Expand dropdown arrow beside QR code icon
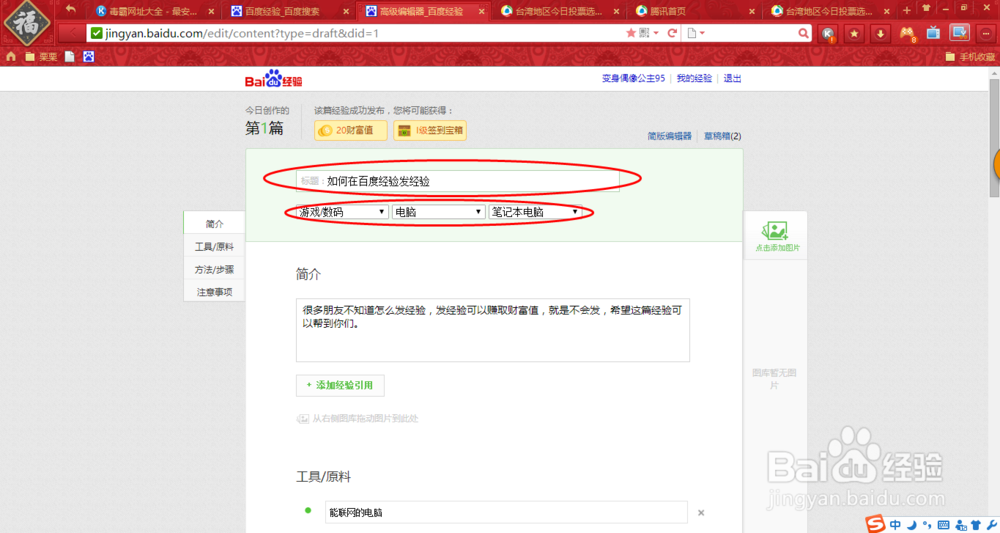The width and height of the screenshot is (1000, 533). (x=656, y=33)
